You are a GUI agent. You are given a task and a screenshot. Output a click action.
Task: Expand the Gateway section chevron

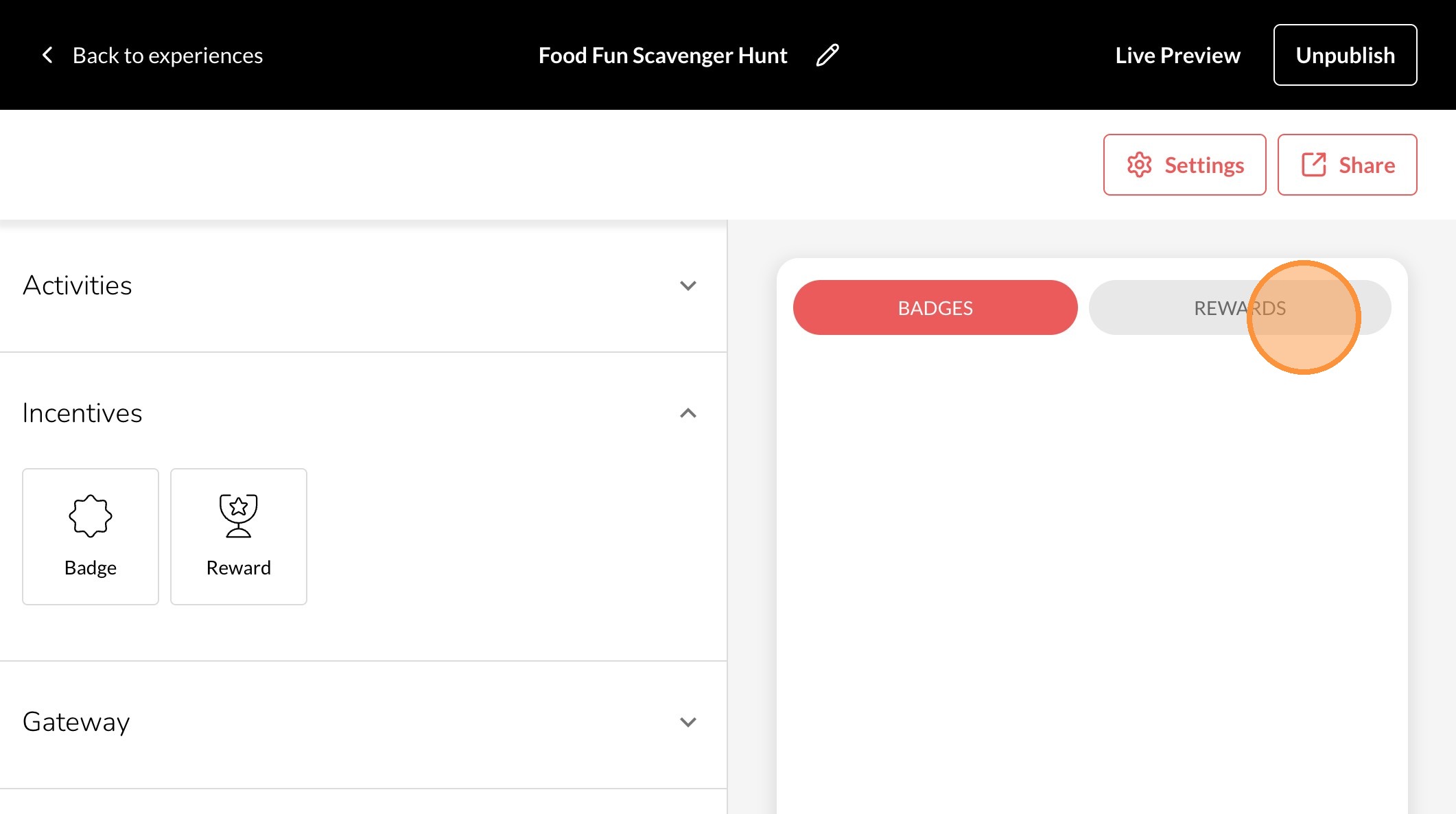point(688,722)
